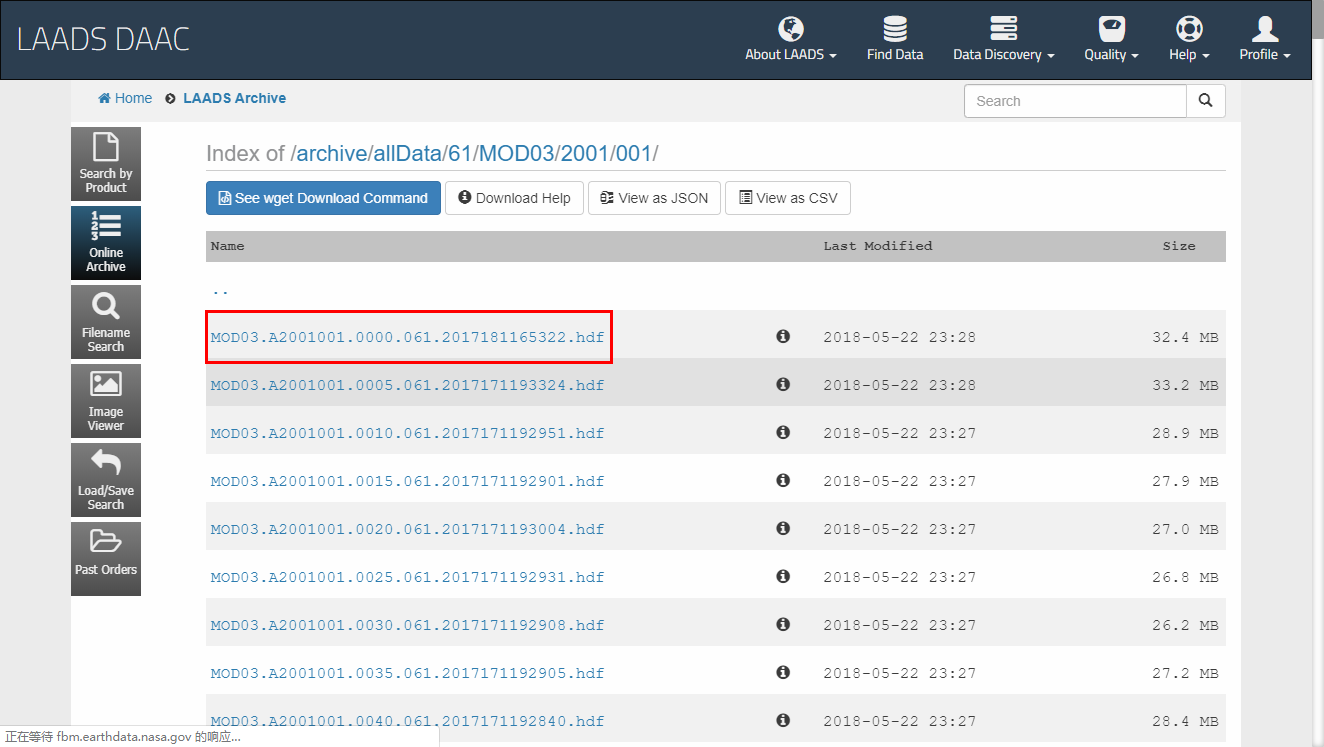
Task: Download MOD03.A2001001.0010 hdf file
Action: (407, 433)
